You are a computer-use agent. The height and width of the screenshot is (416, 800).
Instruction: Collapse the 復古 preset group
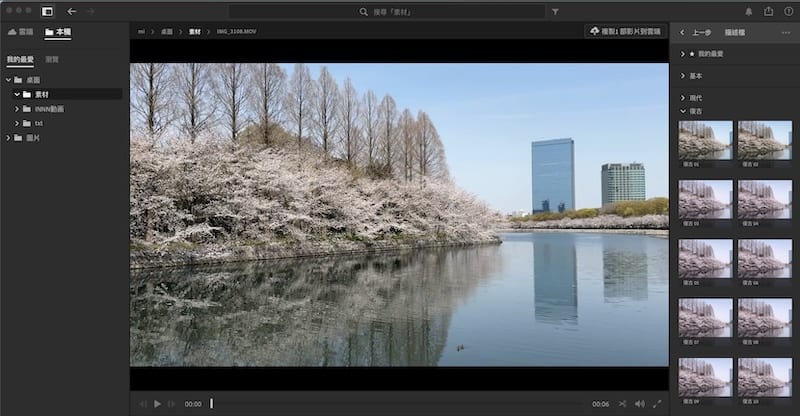(683, 111)
